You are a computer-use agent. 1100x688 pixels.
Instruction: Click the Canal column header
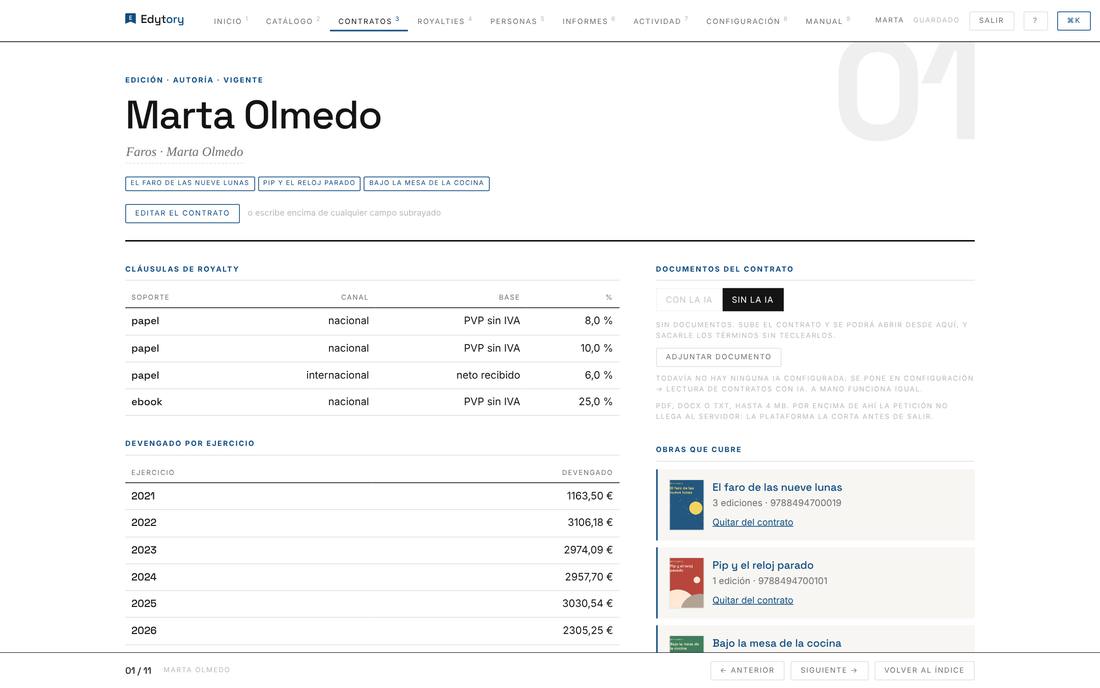pos(354,297)
